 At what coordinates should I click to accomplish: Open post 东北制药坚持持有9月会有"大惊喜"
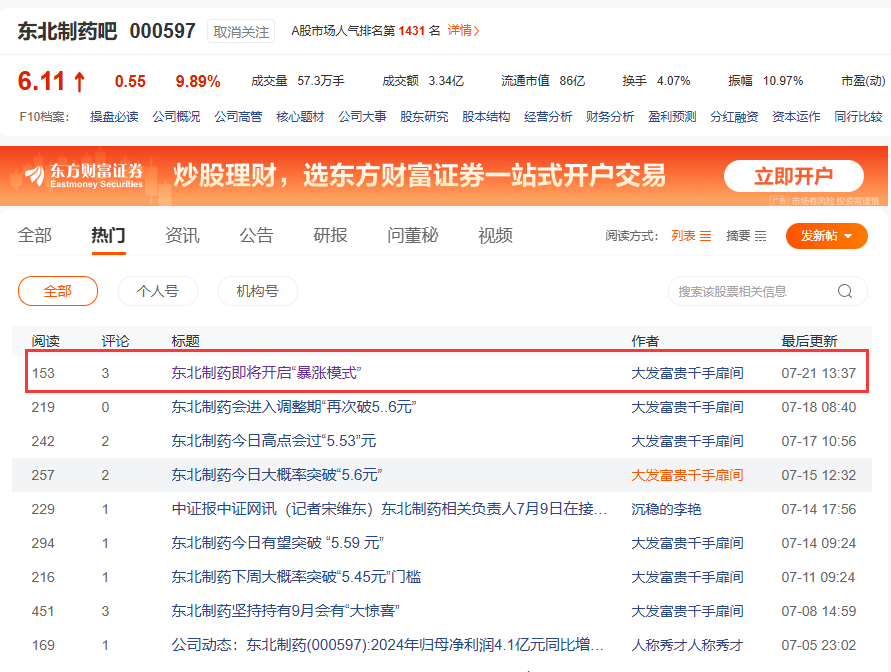point(285,611)
